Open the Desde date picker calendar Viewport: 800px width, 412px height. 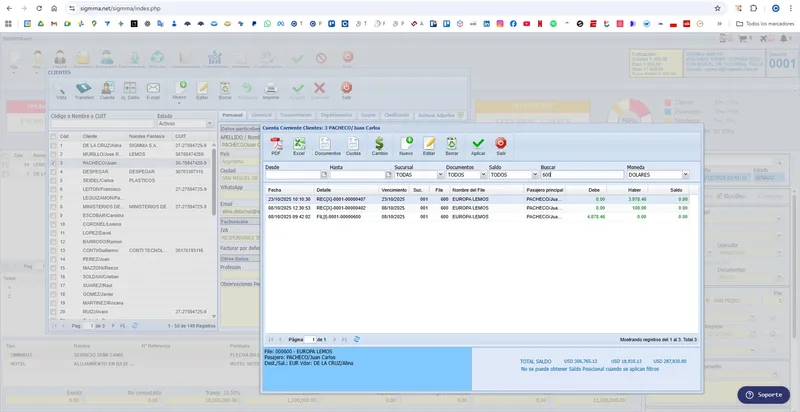coord(323,175)
